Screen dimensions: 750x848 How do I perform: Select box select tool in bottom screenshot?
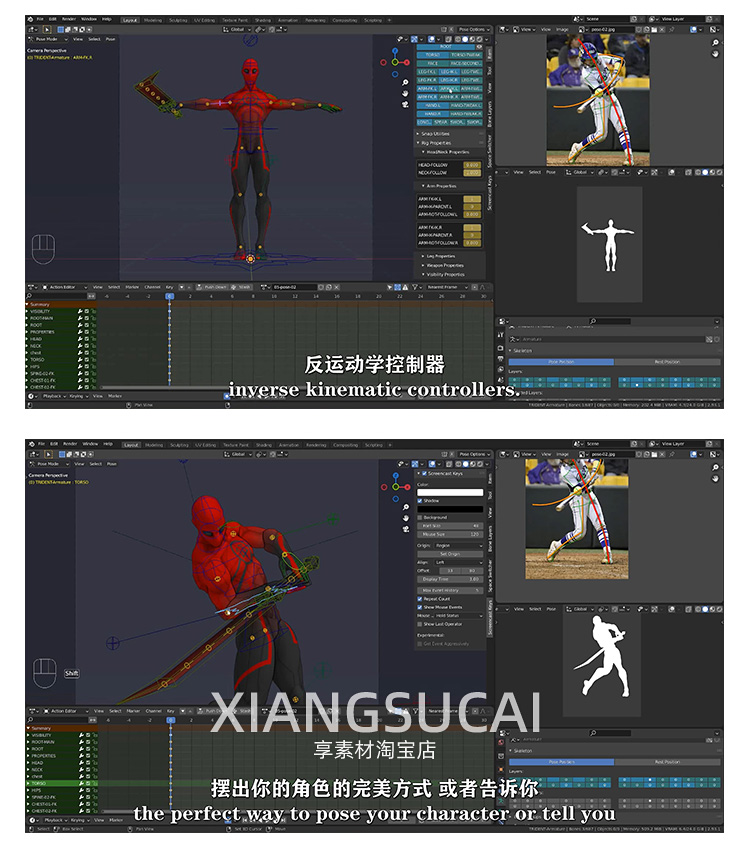coord(48,454)
